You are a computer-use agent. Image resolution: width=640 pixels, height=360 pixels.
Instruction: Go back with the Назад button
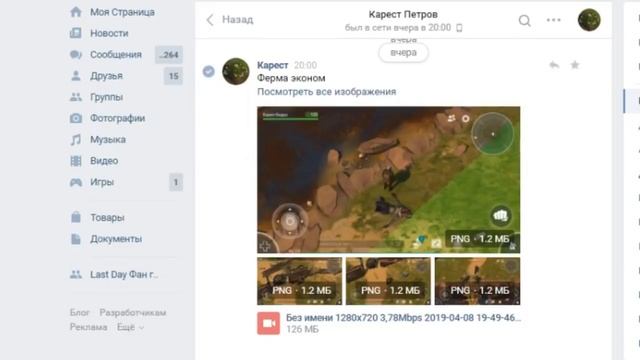point(230,20)
